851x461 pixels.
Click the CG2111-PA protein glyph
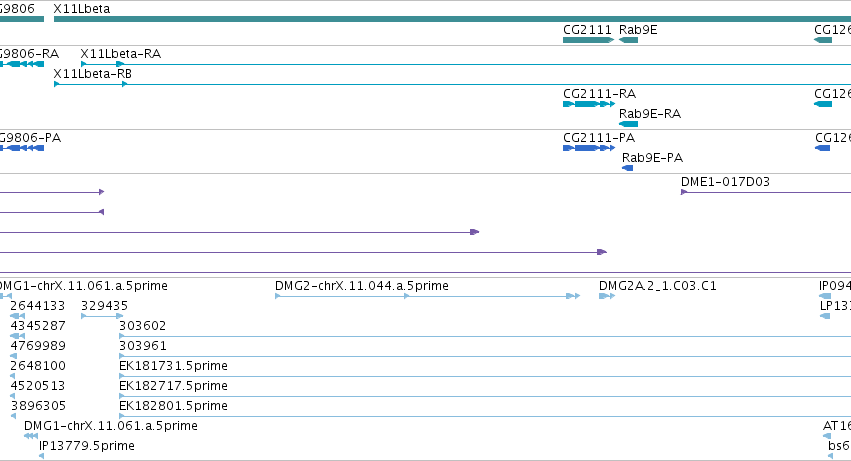(589, 148)
